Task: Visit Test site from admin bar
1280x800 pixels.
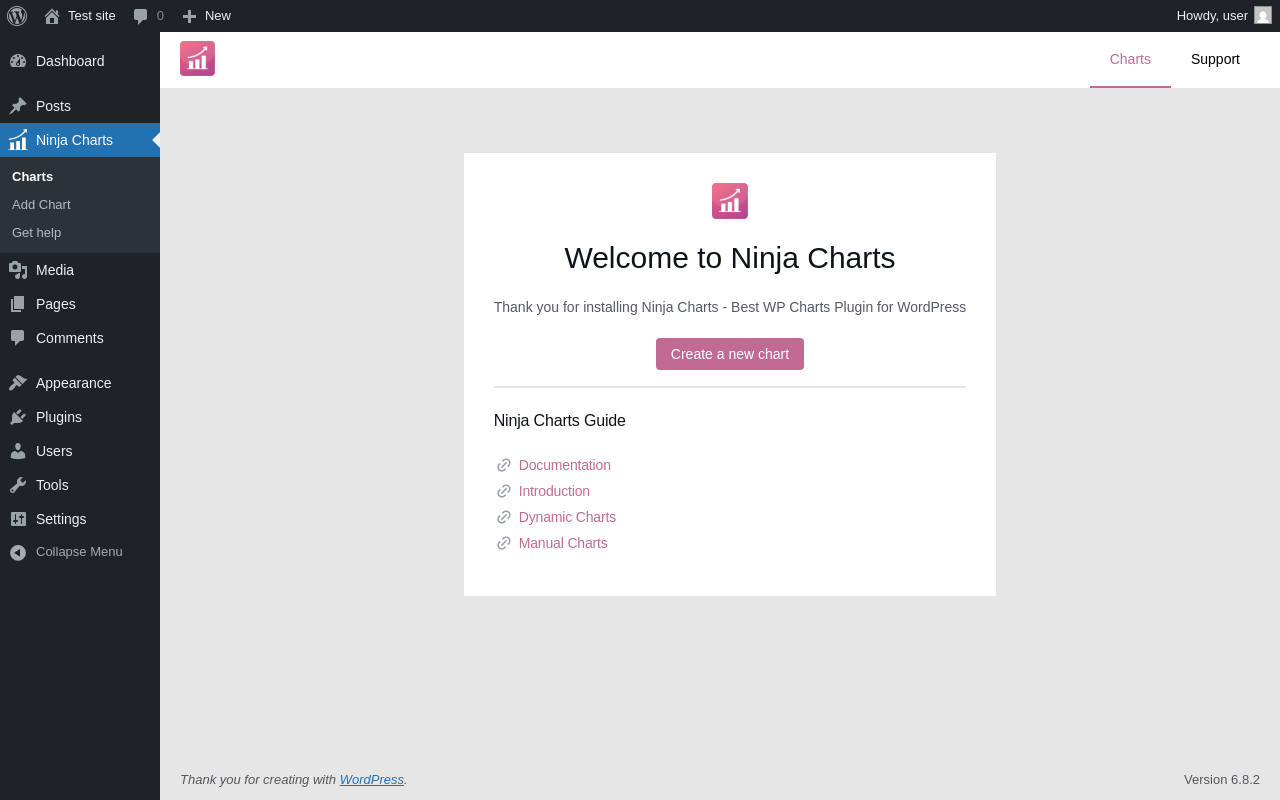Action: [79, 16]
